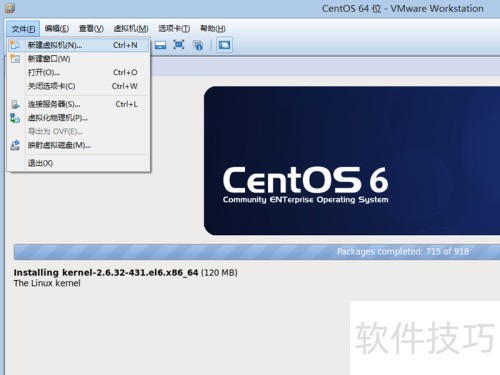Click VMware Workstation title bar app icon
500x375 pixels.
click(10, 8)
